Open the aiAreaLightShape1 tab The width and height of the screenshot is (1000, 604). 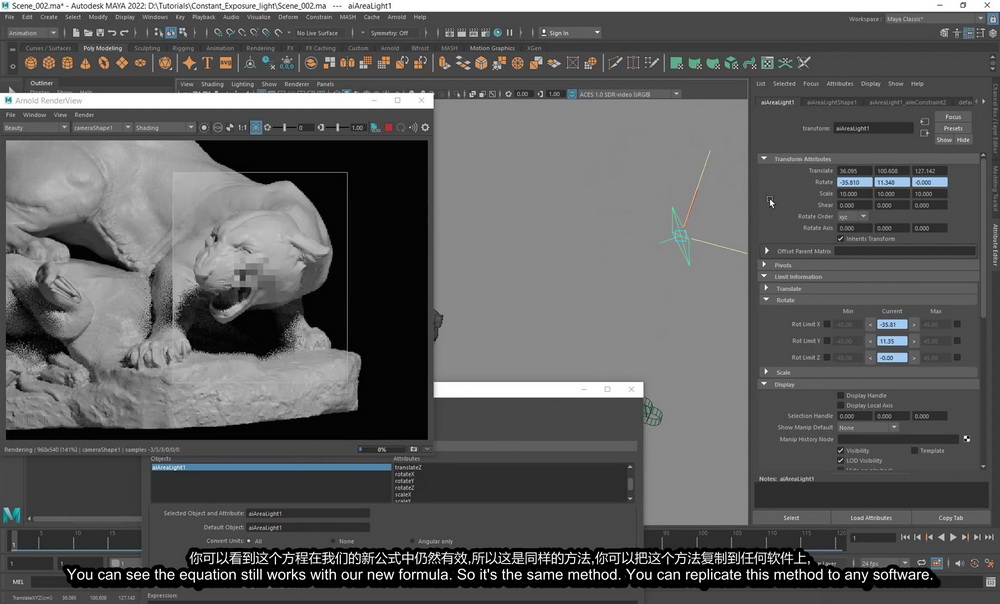[x=832, y=102]
